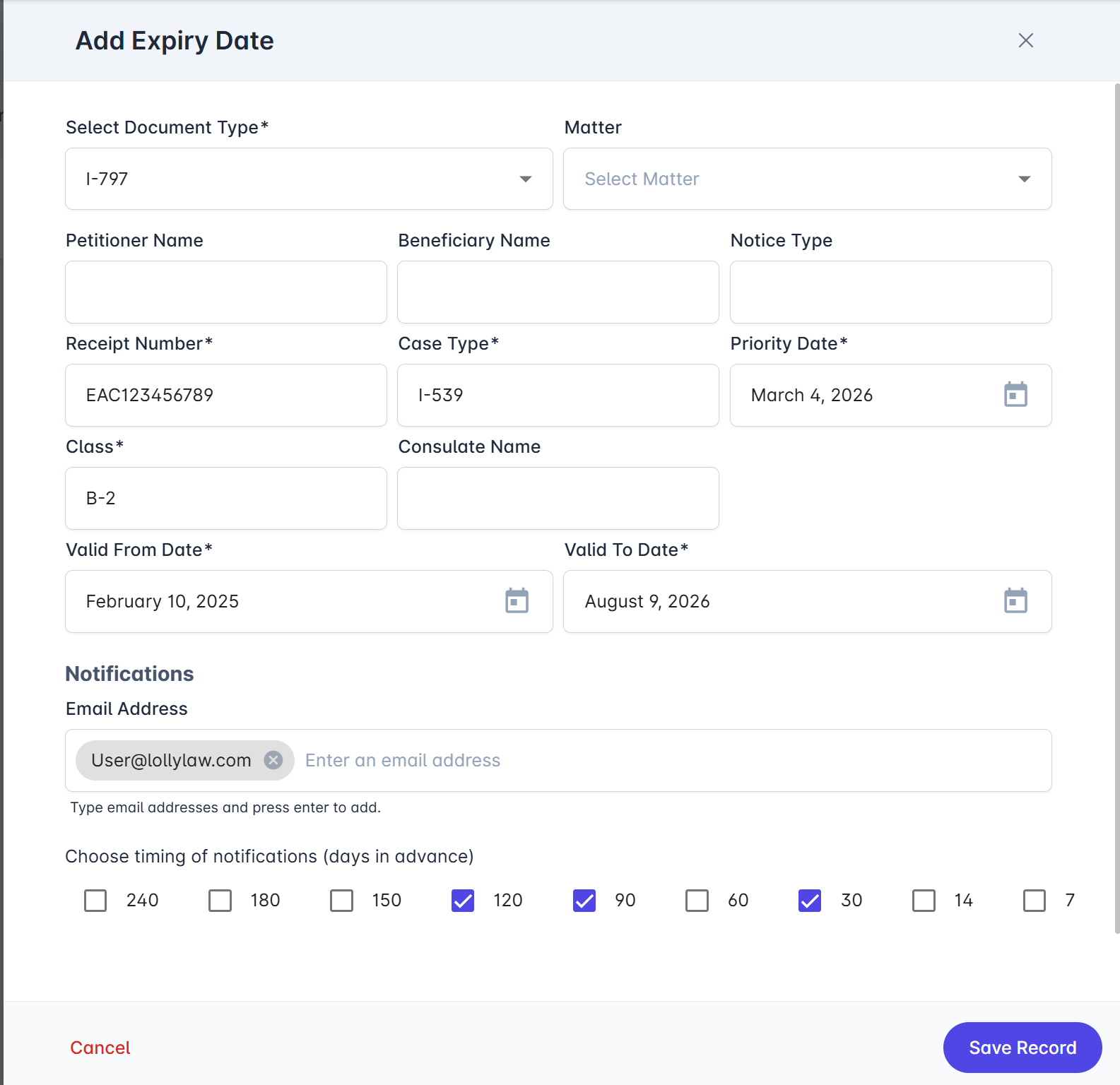Open the Valid From Date calendar icon

517,601
